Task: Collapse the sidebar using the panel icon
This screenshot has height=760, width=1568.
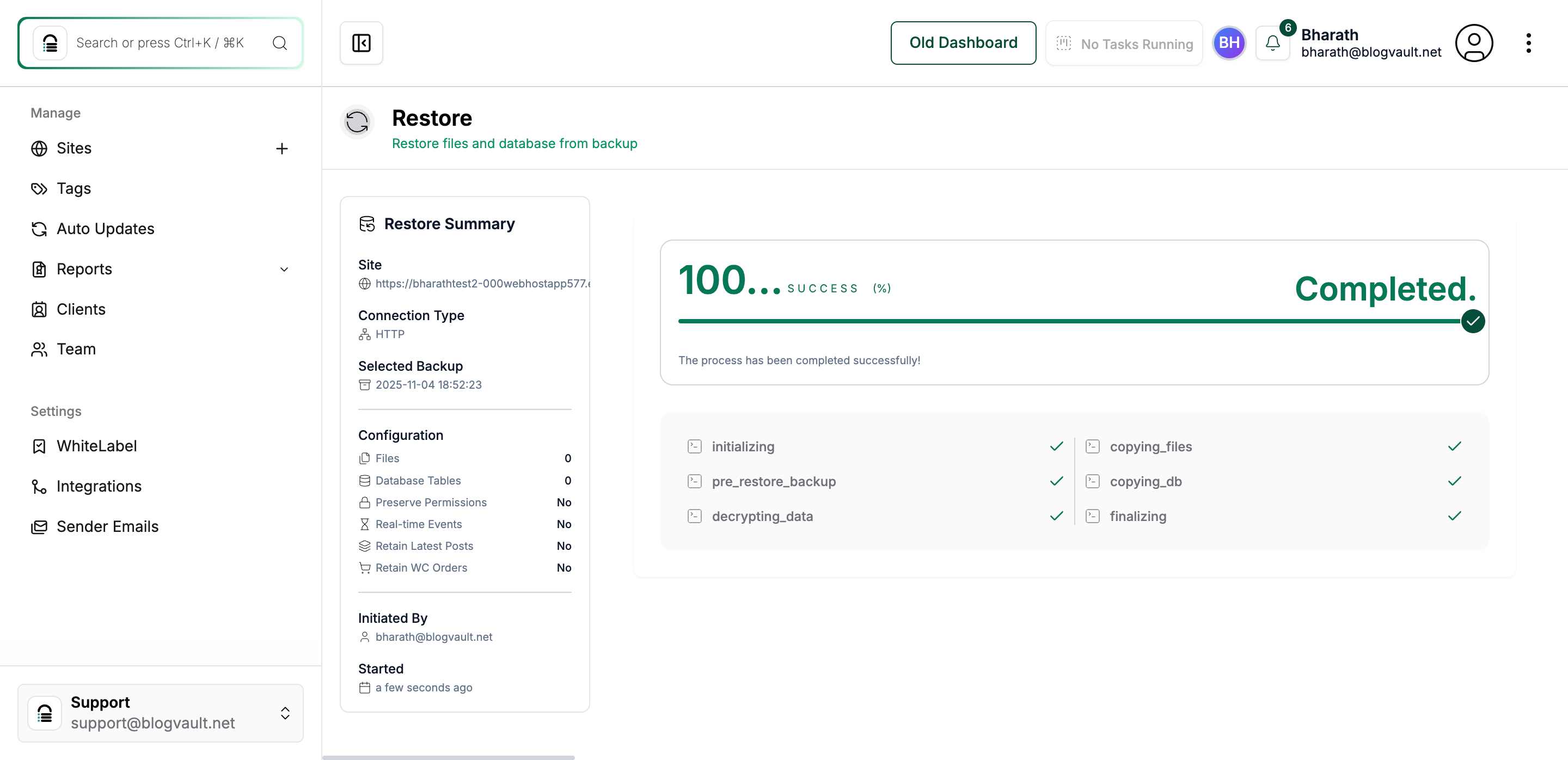Action: point(361,42)
